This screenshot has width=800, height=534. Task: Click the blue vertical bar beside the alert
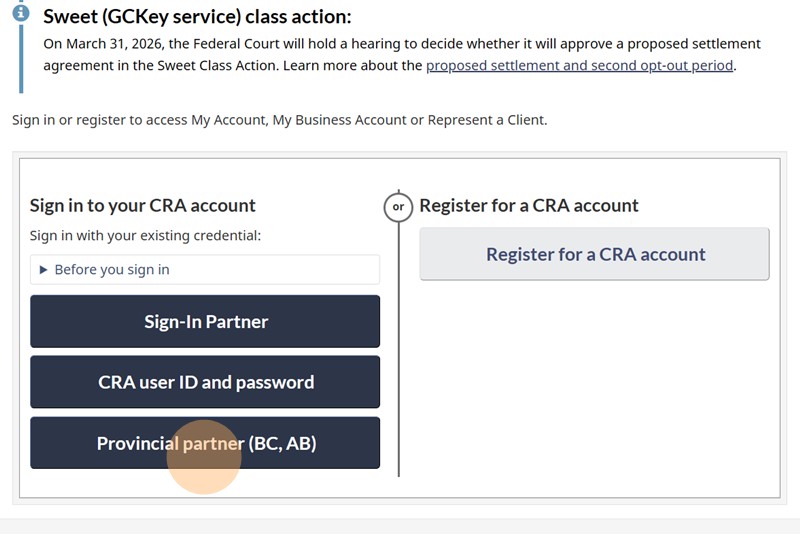(20, 60)
